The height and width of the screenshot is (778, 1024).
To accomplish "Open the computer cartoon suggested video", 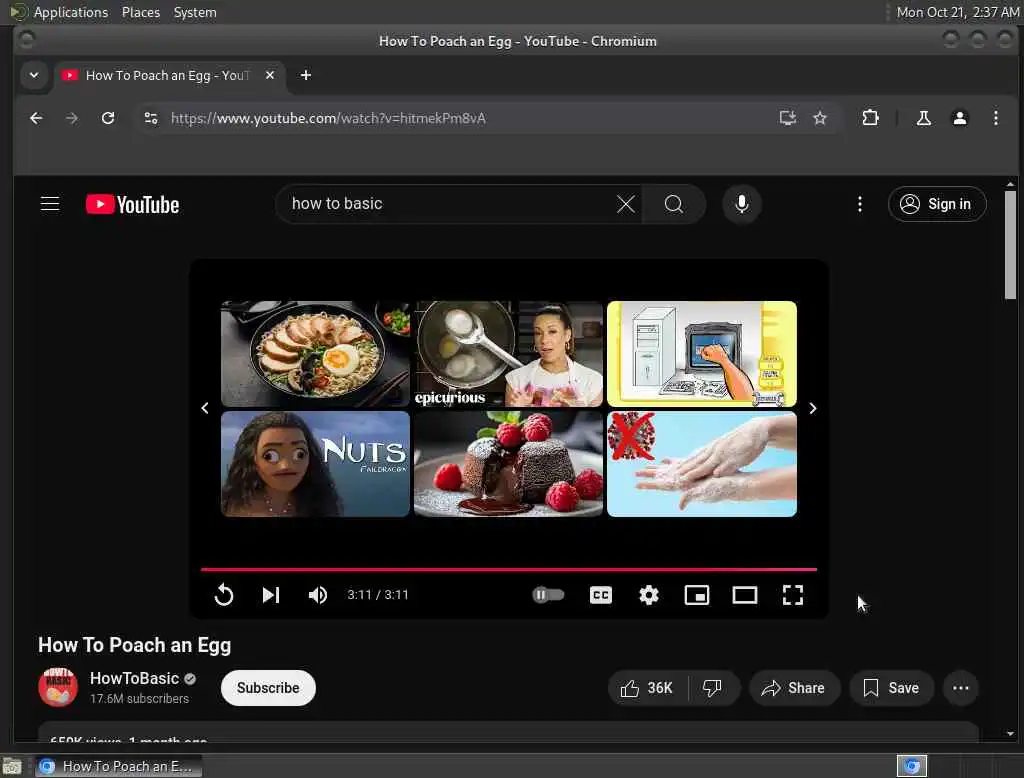I will (x=701, y=354).
